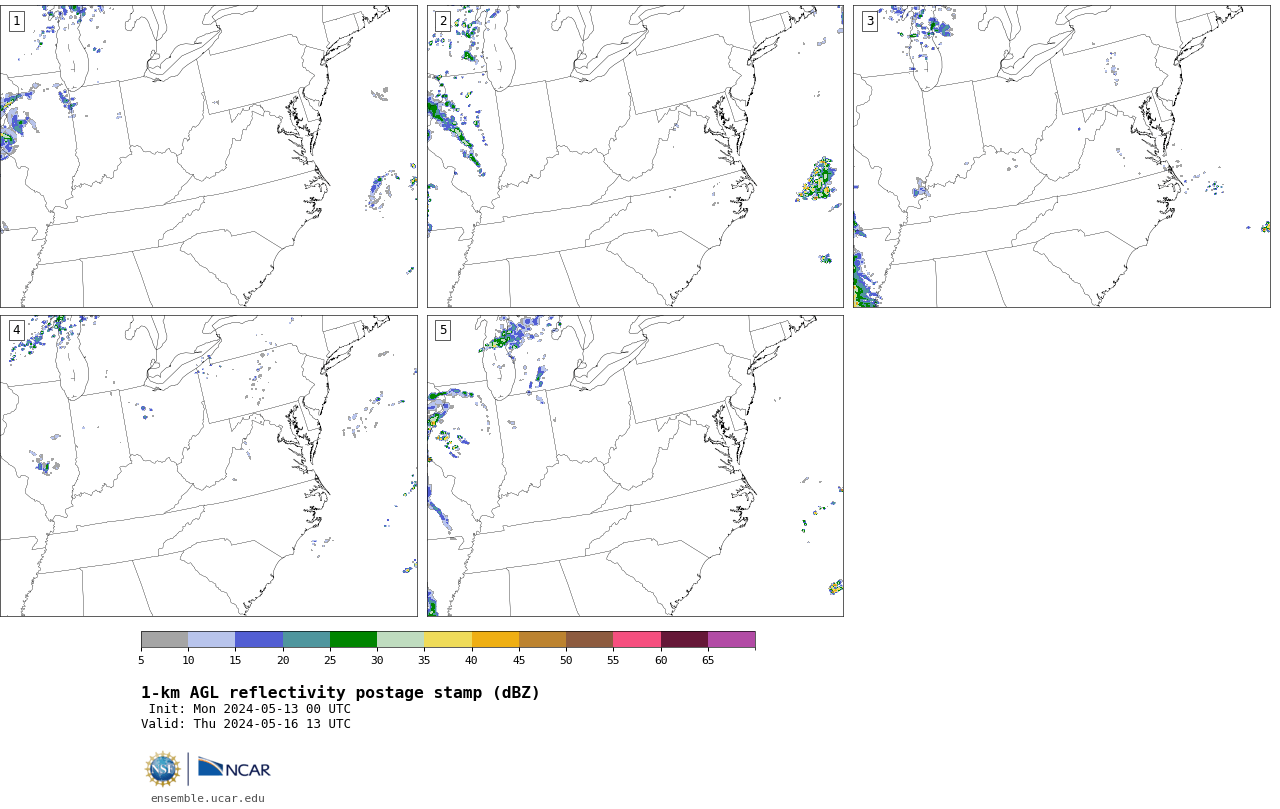Click the pink 55-60 dBZ swatch
The width and height of the screenshot is (1280, 809).
click(x=637, y=640)
